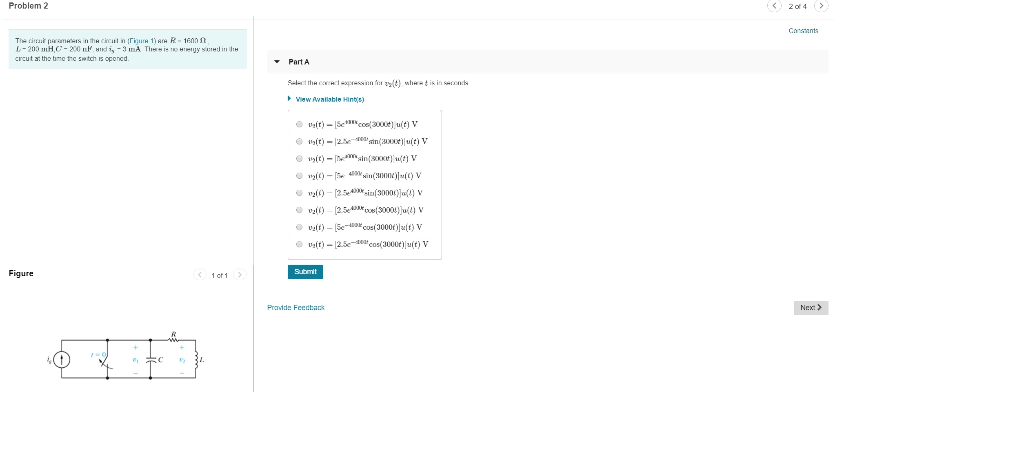The height and width of the screenshot is (457, 1024).
Task: Show the previous figure using the left arrow
Action: 200,275
